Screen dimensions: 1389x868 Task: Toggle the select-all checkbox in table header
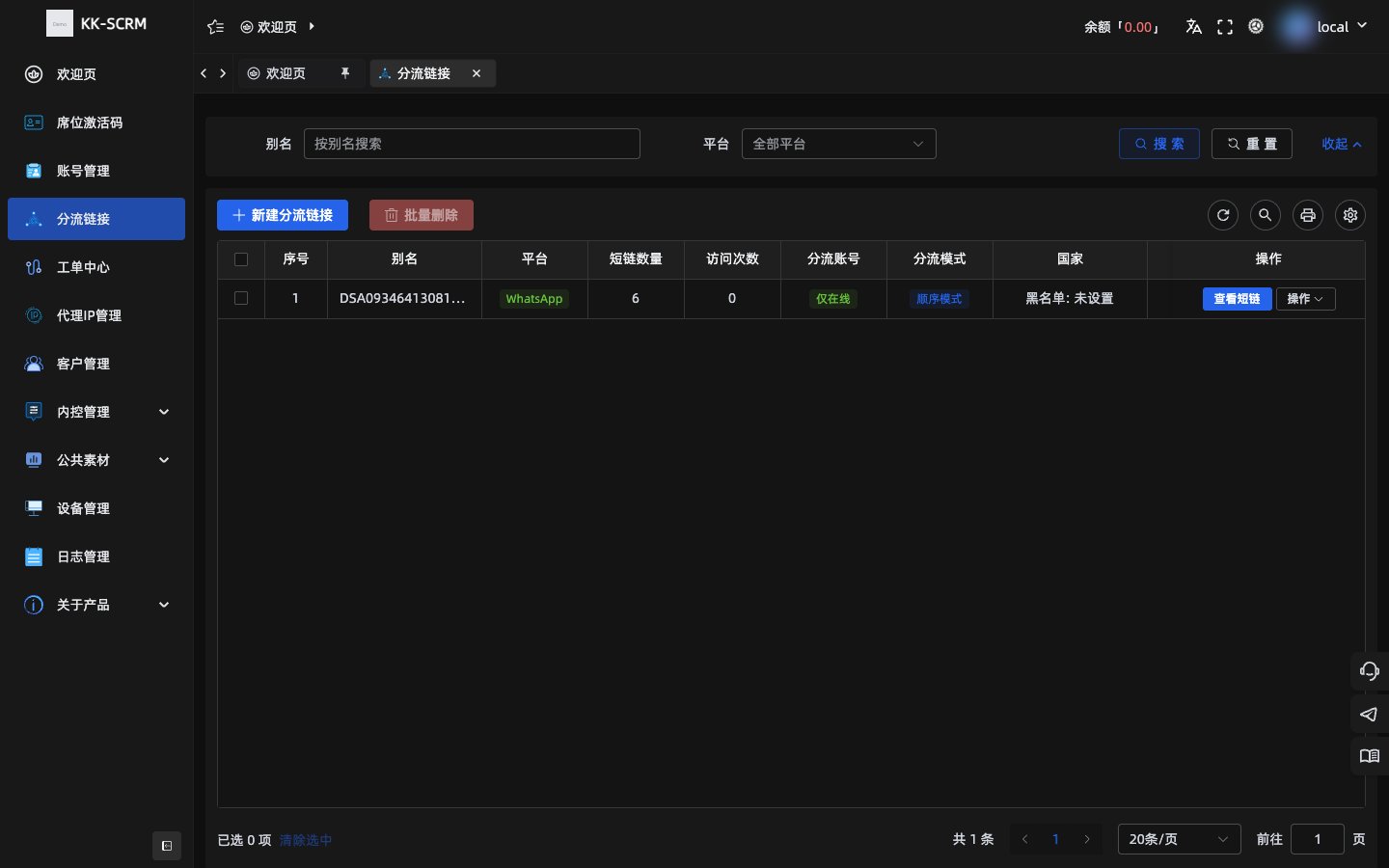pos(241,259)
